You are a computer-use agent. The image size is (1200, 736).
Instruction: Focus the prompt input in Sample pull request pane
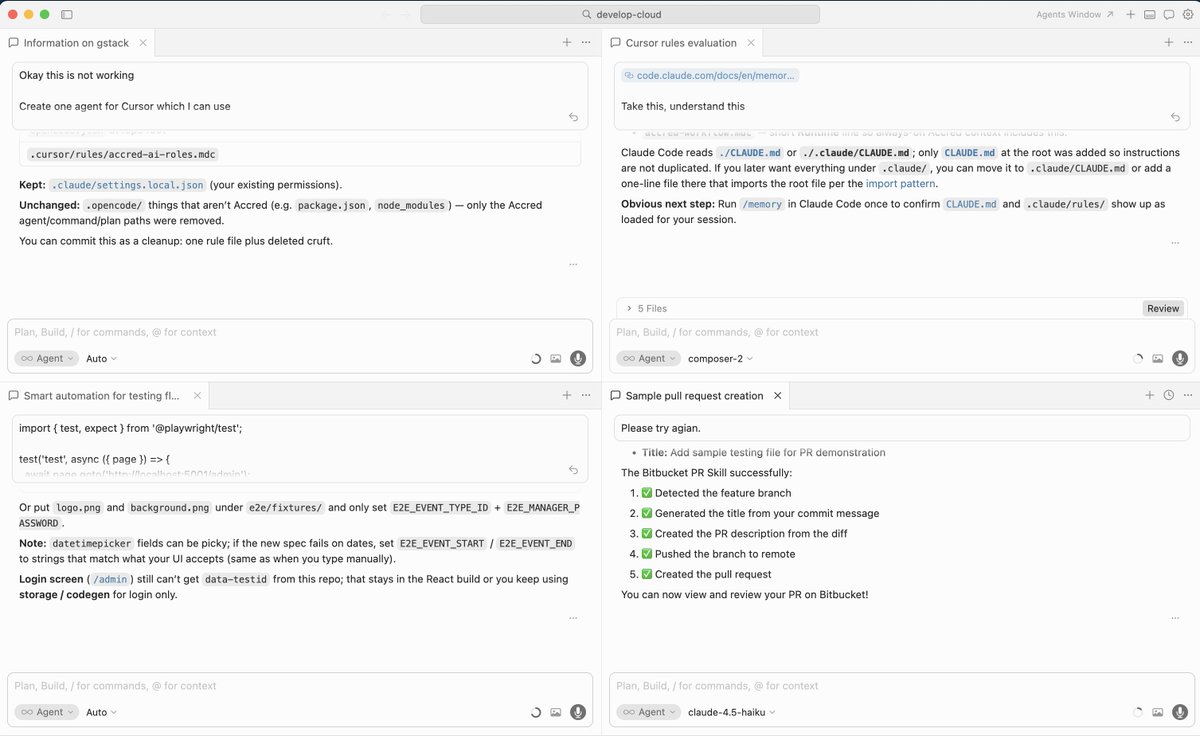(902, 686)
